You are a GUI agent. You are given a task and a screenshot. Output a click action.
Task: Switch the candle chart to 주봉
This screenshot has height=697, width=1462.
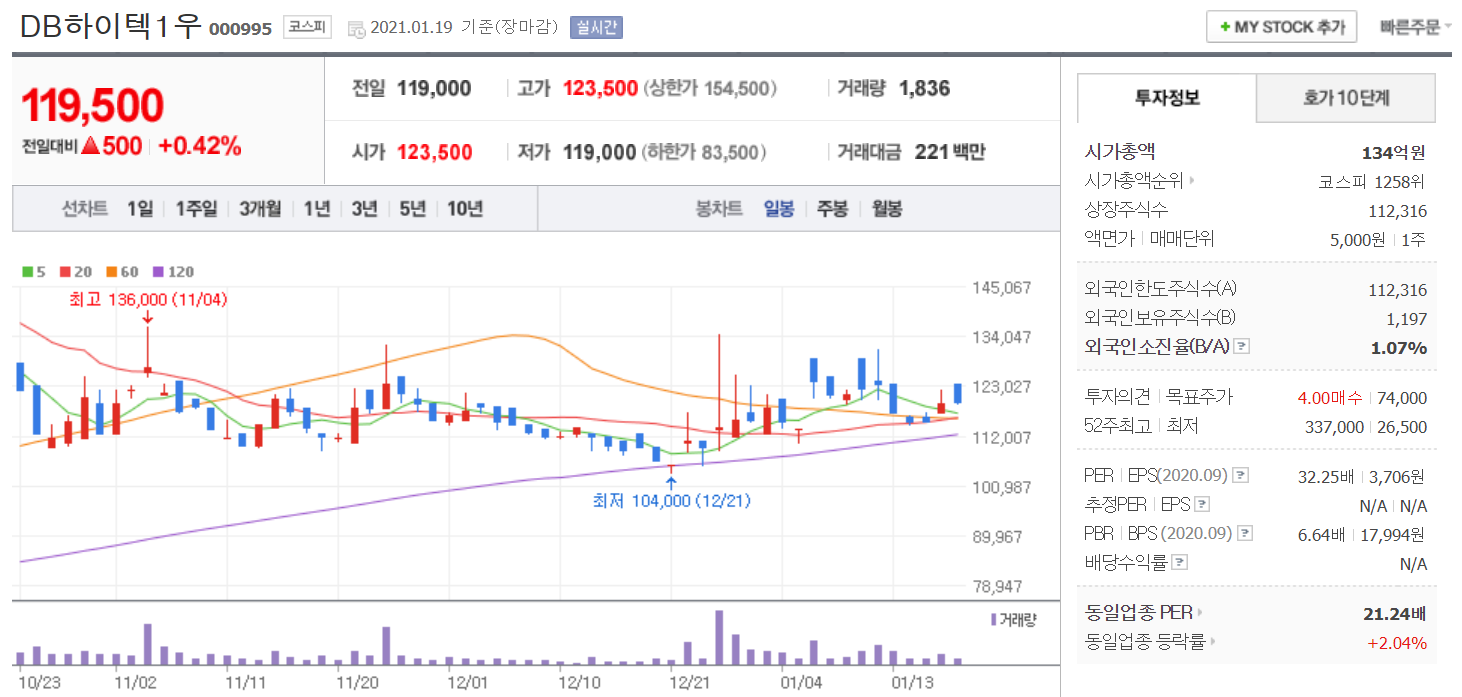click(832, 209)
